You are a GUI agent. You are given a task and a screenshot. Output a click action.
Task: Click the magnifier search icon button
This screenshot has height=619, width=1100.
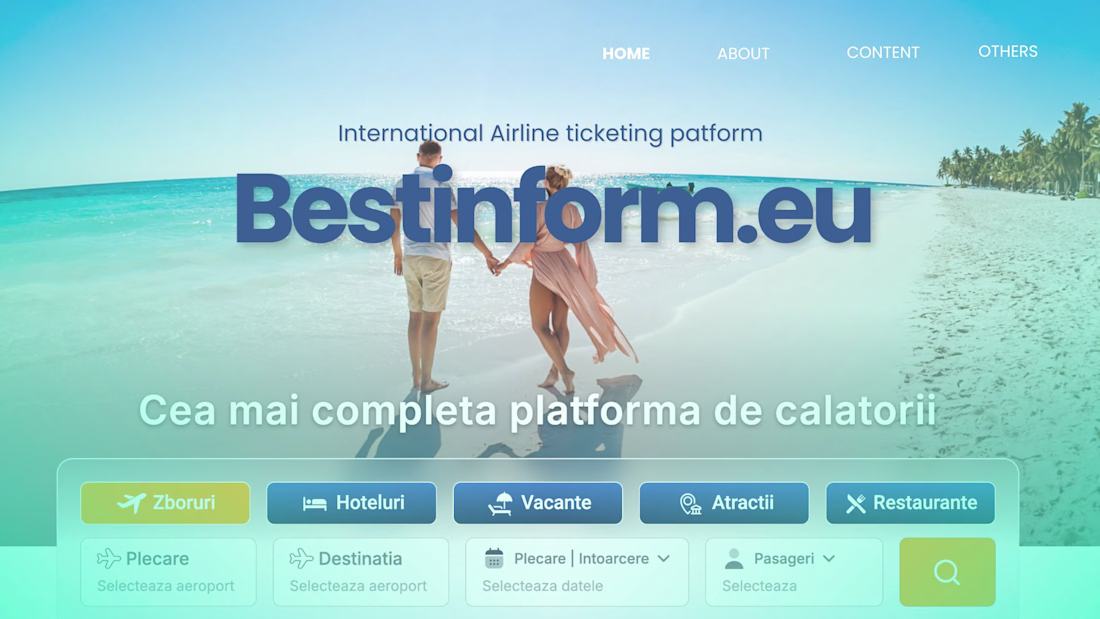point(947,572)
